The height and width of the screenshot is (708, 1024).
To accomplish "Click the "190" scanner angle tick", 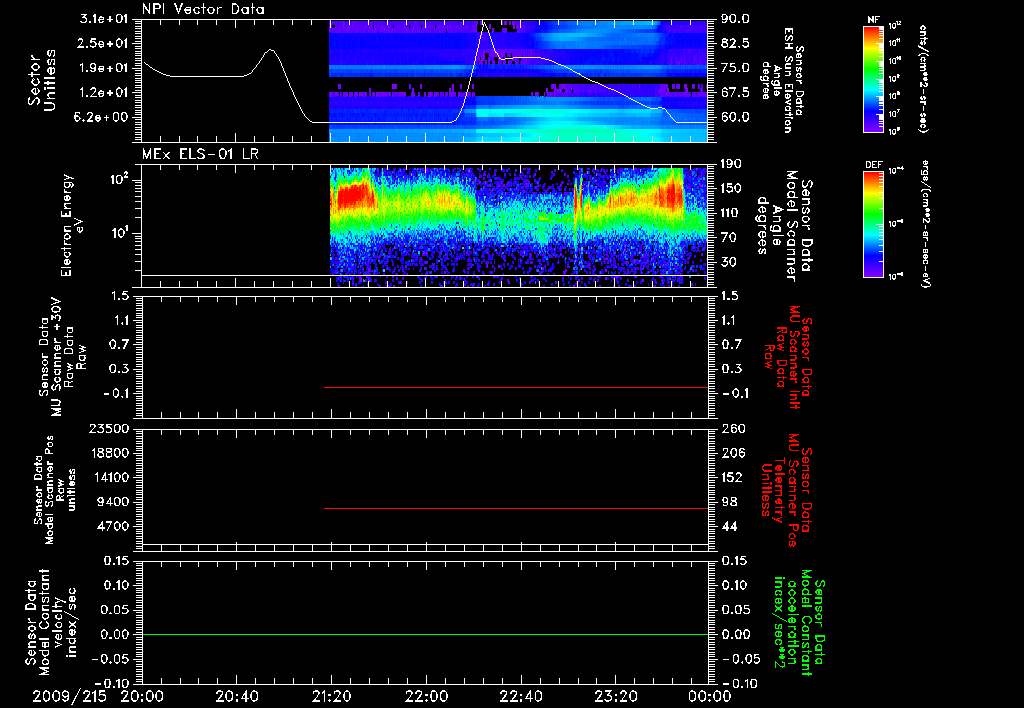I will pyautogui.click(x=731, y=164).
